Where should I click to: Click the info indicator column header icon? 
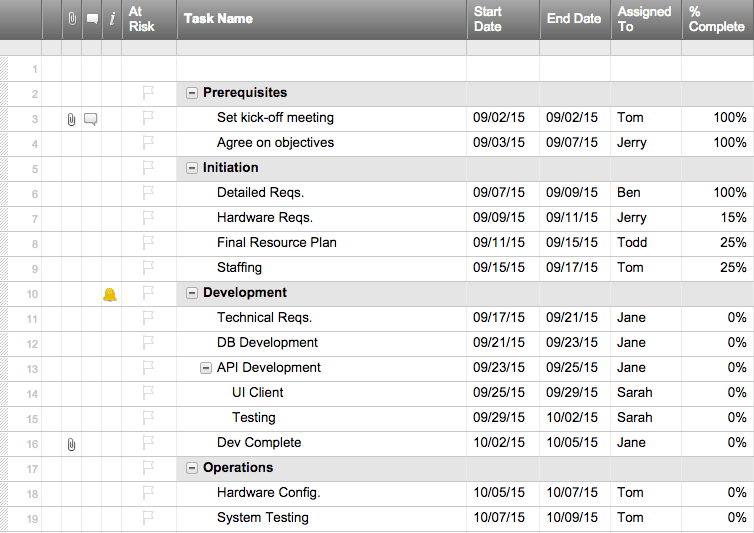112,19
